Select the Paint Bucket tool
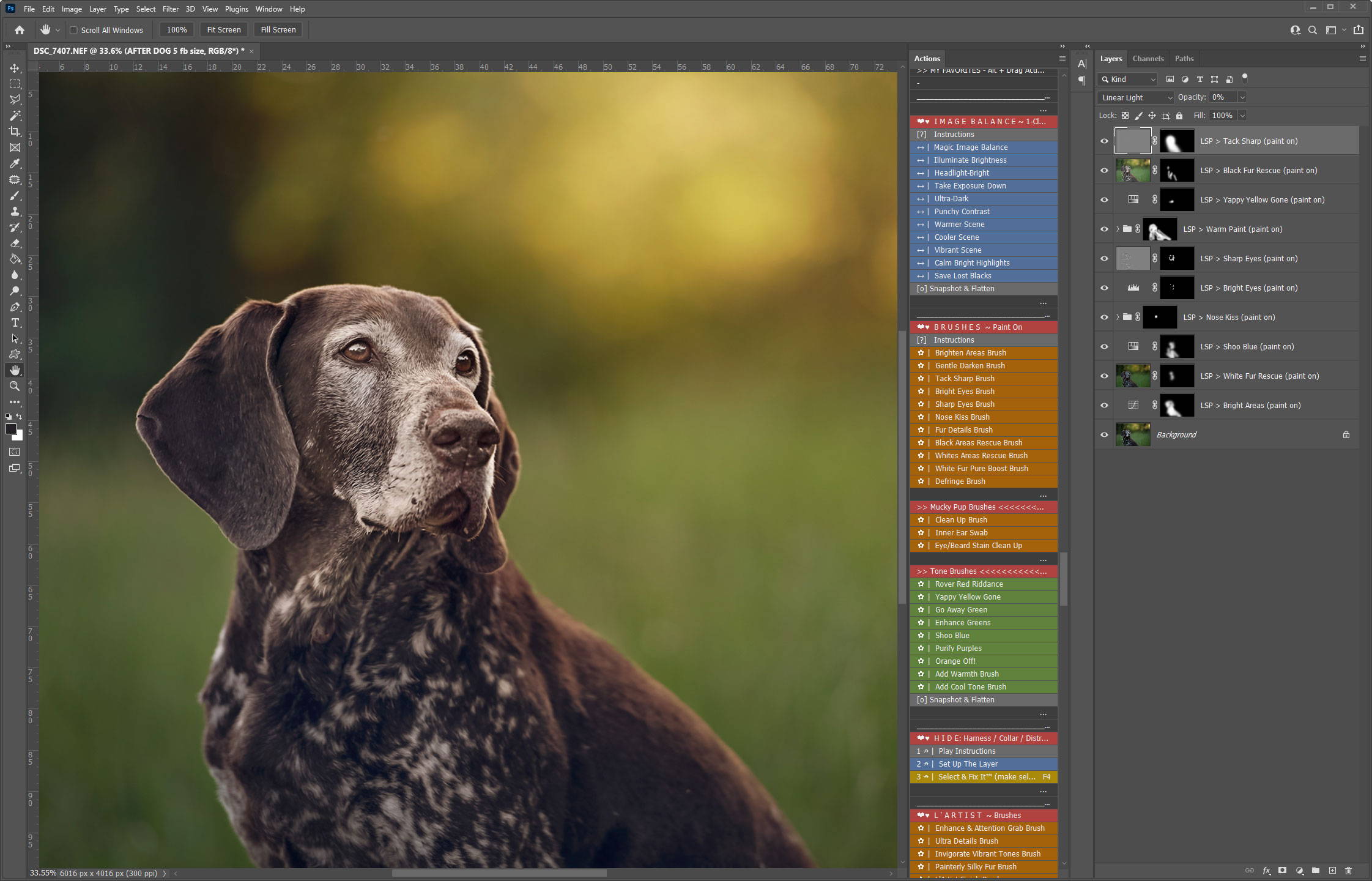Viewport: 1372px width, 881px height. 15,259
